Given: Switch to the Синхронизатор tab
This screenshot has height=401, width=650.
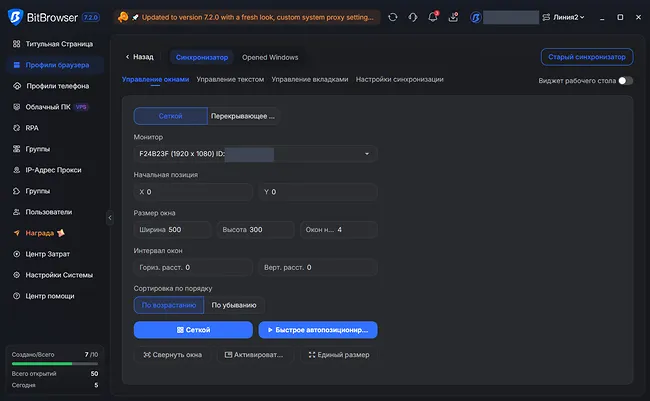Looking at the screenshot, I should 202,57.
